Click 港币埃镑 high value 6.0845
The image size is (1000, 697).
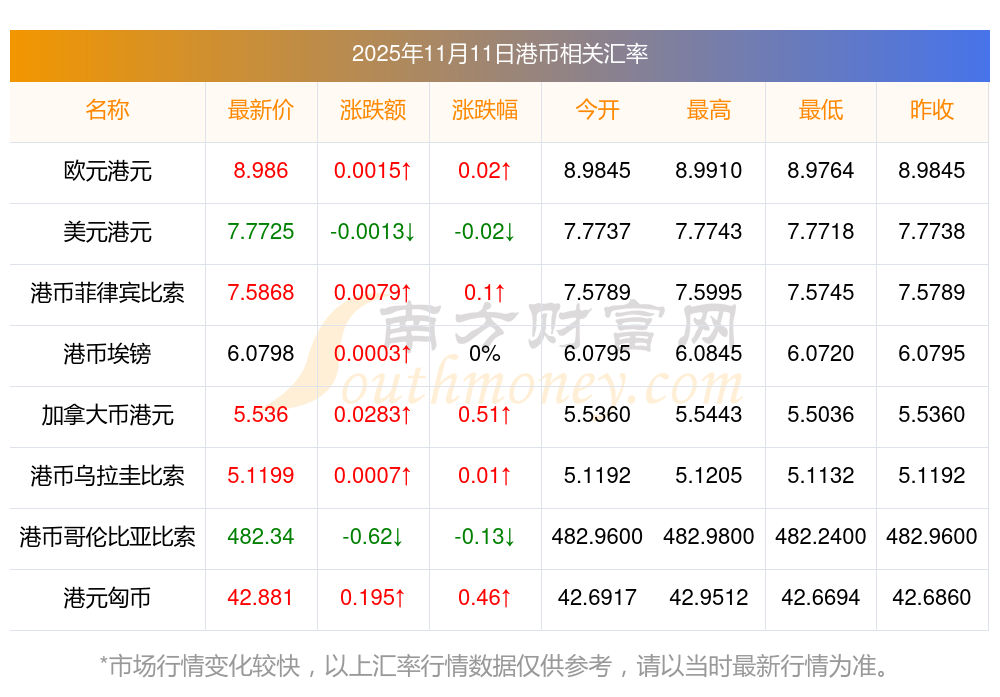coord(709,353)
